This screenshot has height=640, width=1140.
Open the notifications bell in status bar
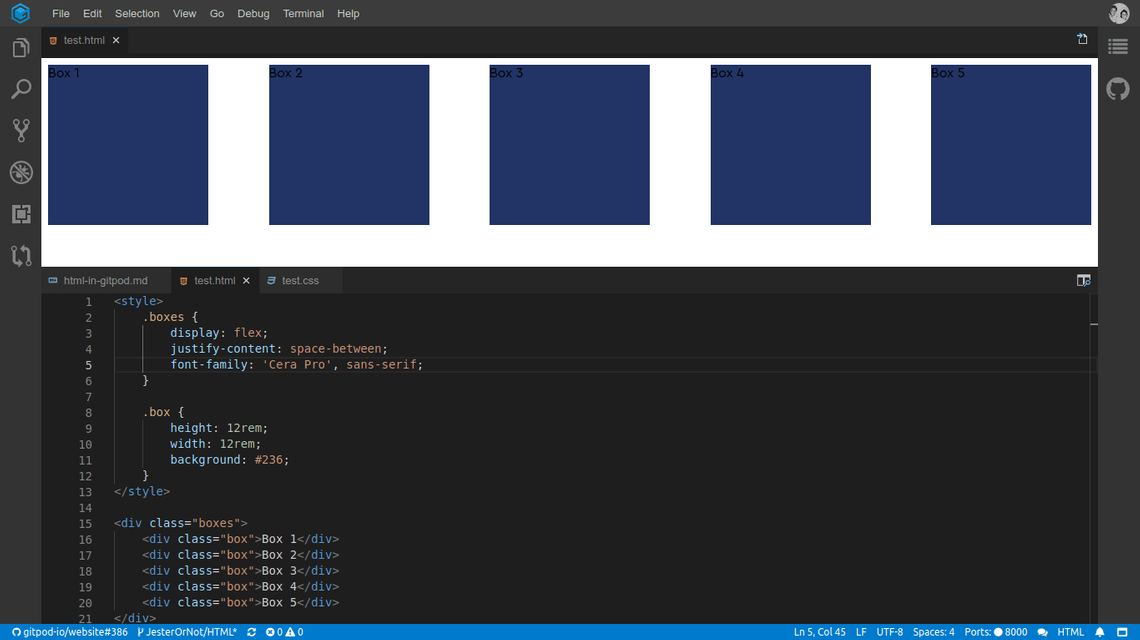tap(1100, 632)
